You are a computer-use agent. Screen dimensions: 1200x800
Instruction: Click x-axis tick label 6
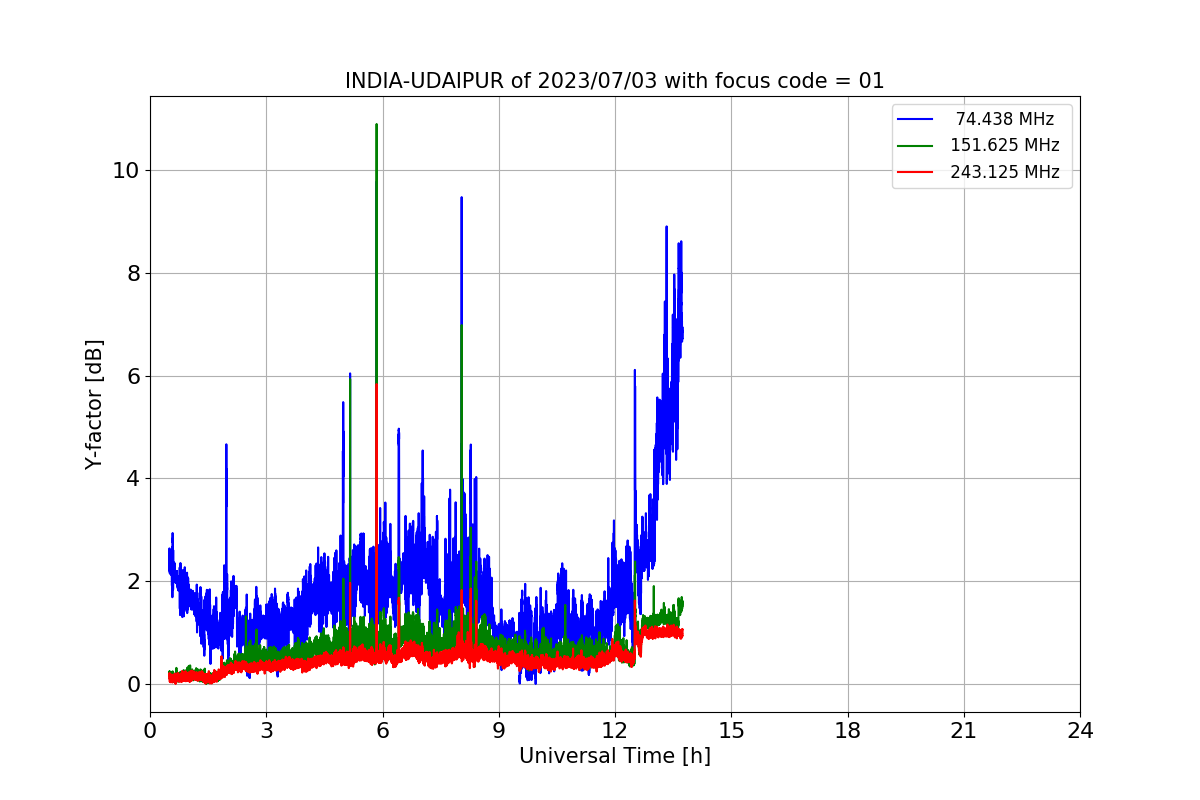pyautogui.click(x=382, y=731)
